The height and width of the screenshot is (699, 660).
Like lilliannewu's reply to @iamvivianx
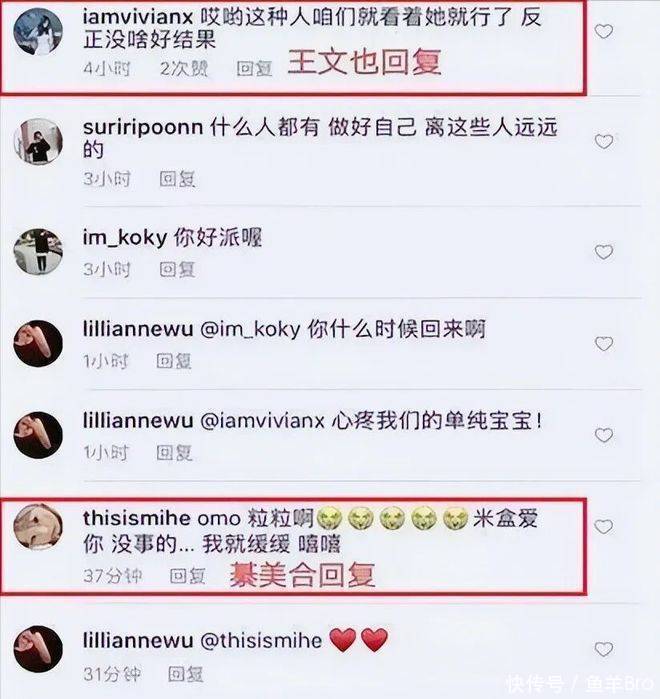[x=604, y=435]
